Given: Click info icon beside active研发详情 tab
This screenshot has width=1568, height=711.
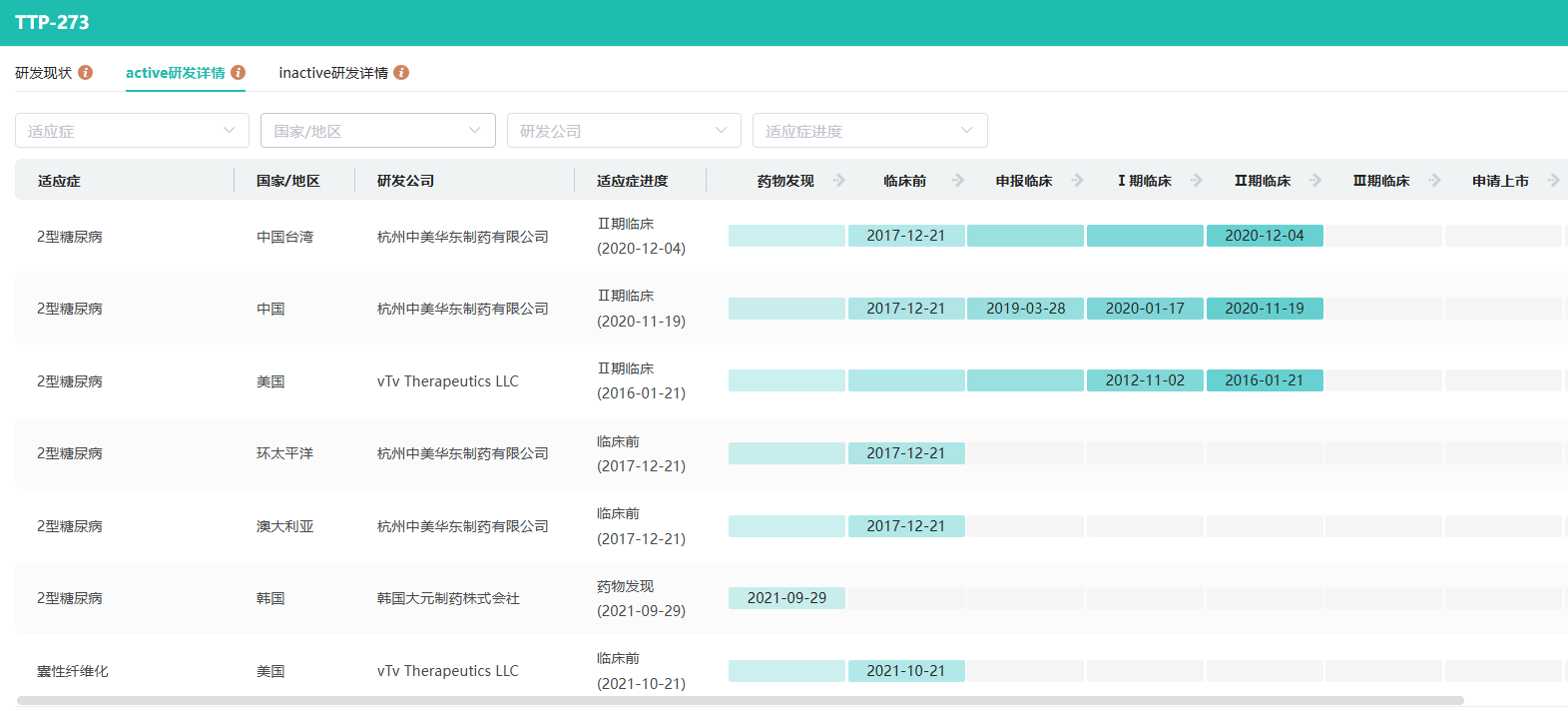Looking at the screenshot, I should click(x=239, y=73).
